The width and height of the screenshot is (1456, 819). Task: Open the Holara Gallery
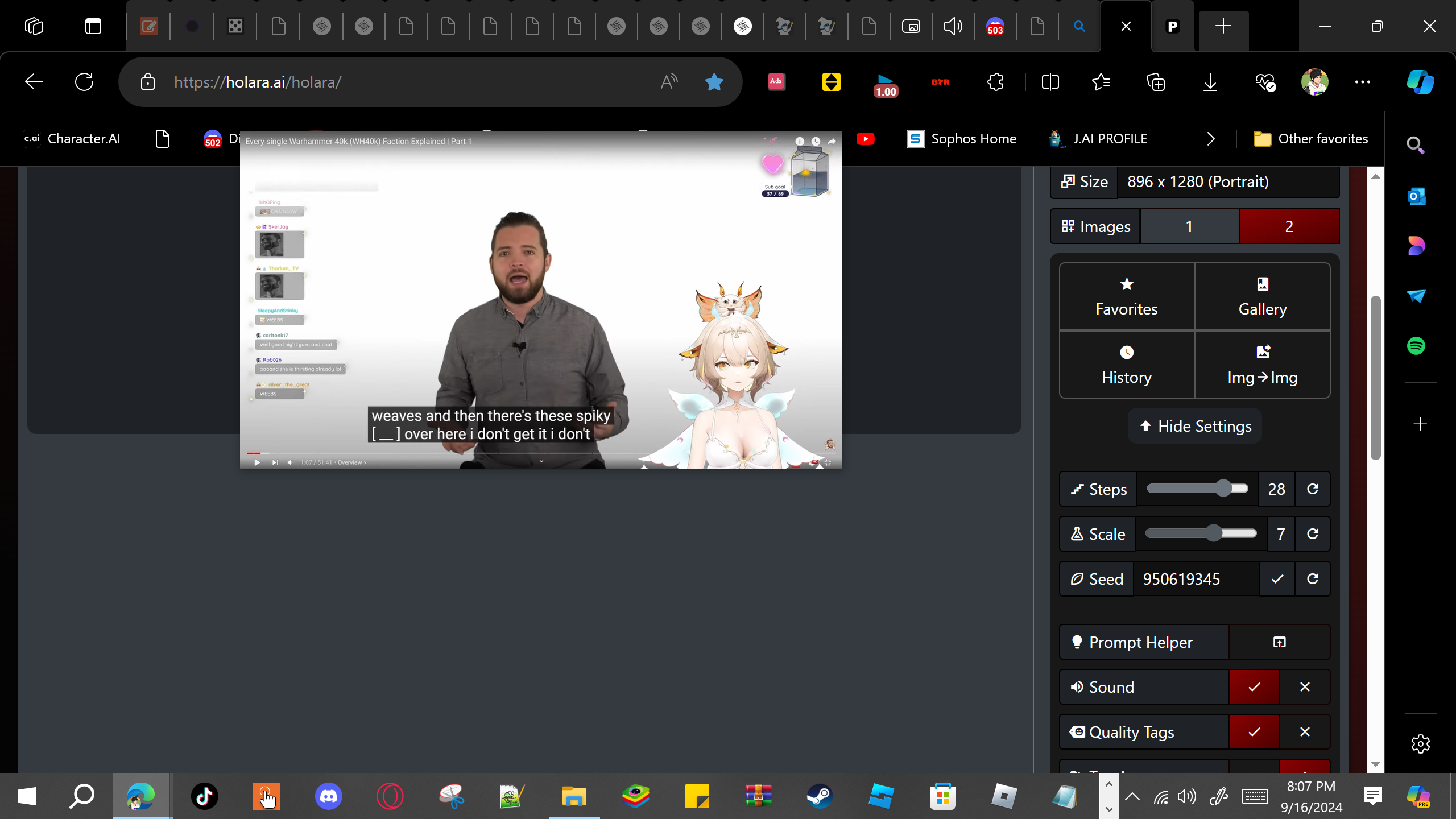1262,296
